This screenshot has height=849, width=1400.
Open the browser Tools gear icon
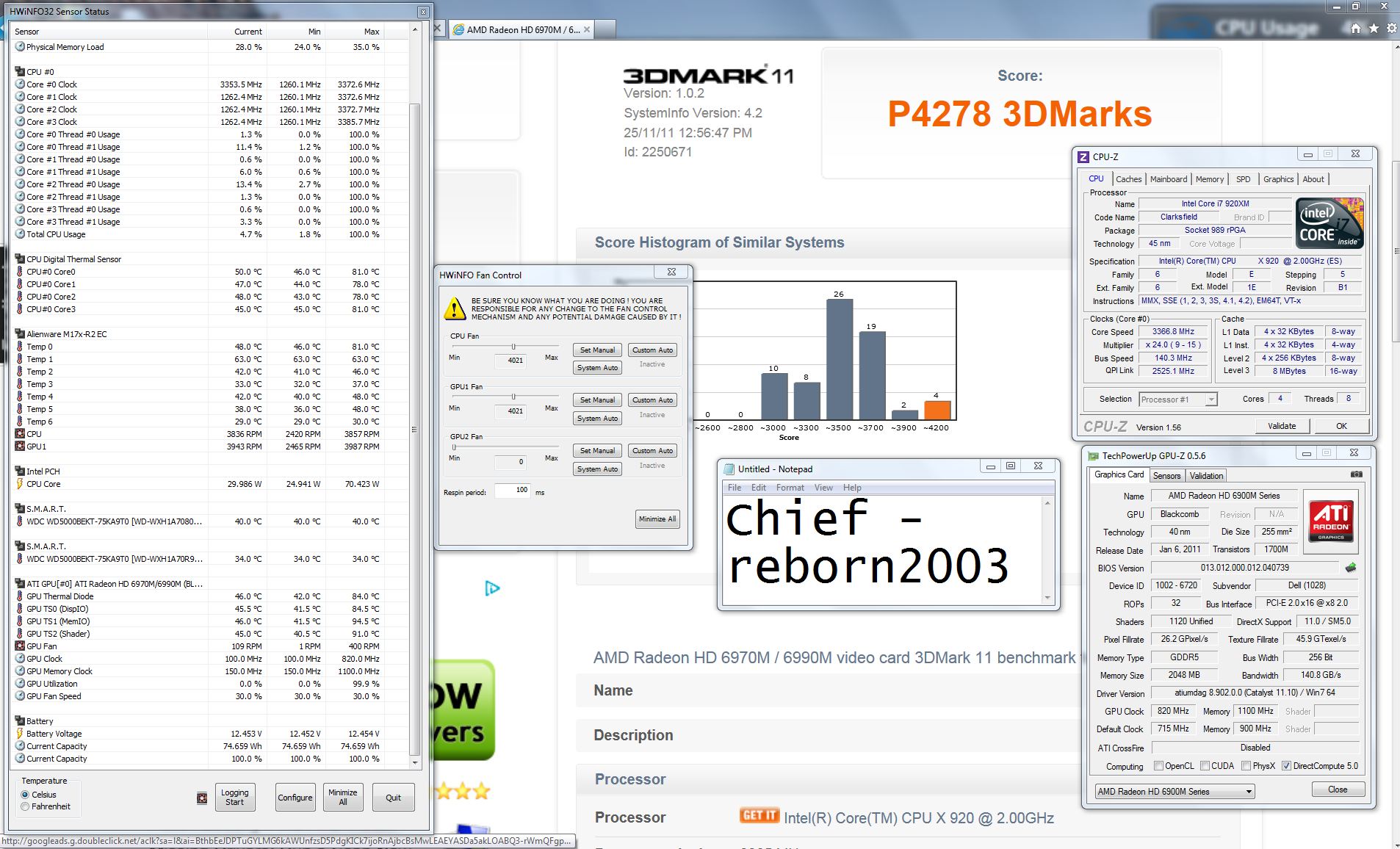coord(1391,29)
